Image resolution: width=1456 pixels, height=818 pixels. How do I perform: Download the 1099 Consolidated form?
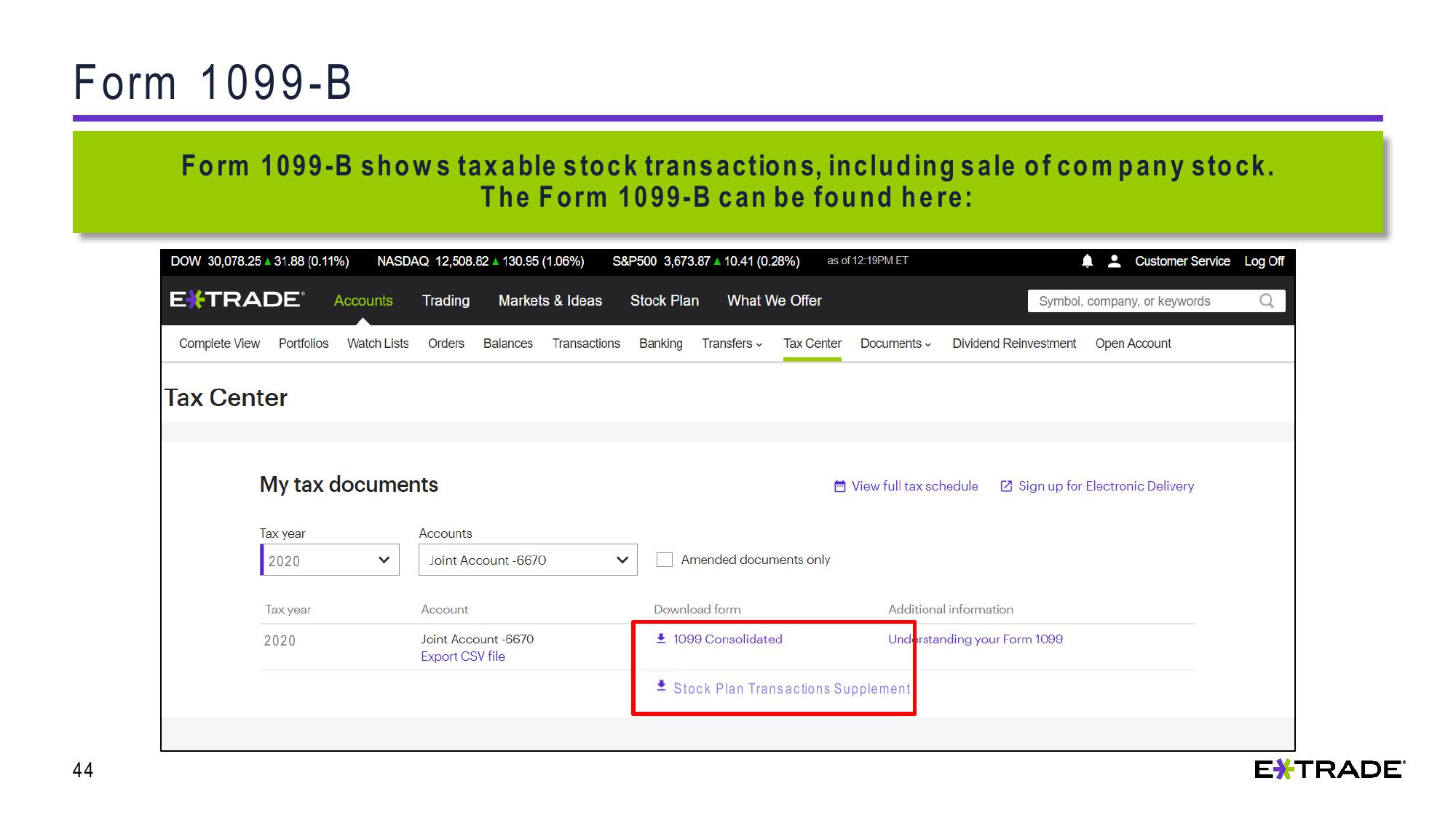coord(728,639)
